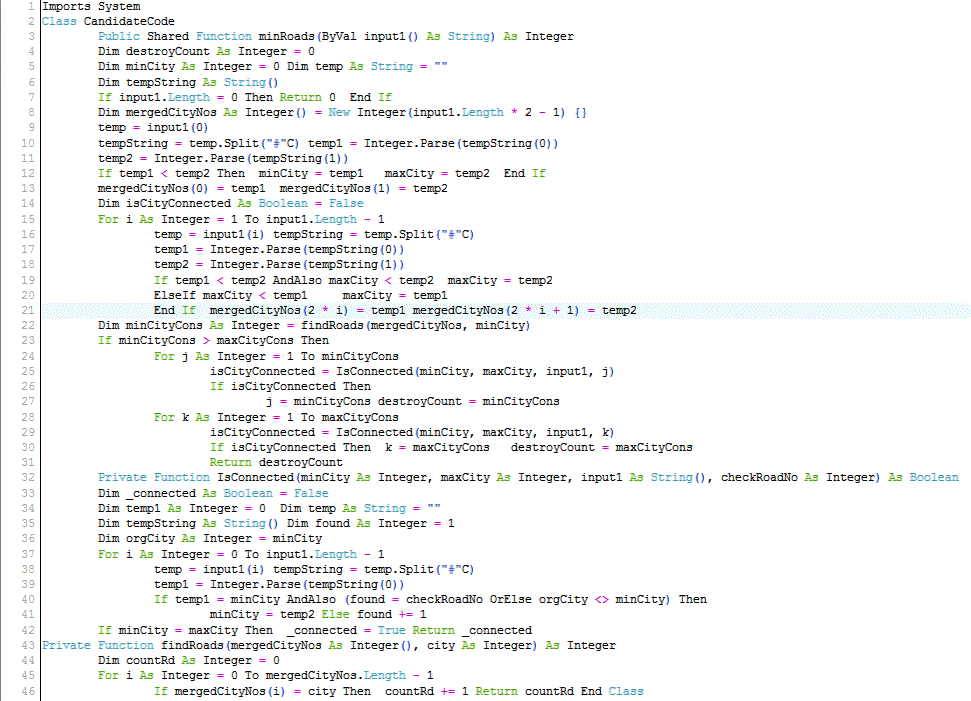Click "minRoads" function name in its declaration
The width and height of the screenshot is (971, 701).
[x=285, y=36]
